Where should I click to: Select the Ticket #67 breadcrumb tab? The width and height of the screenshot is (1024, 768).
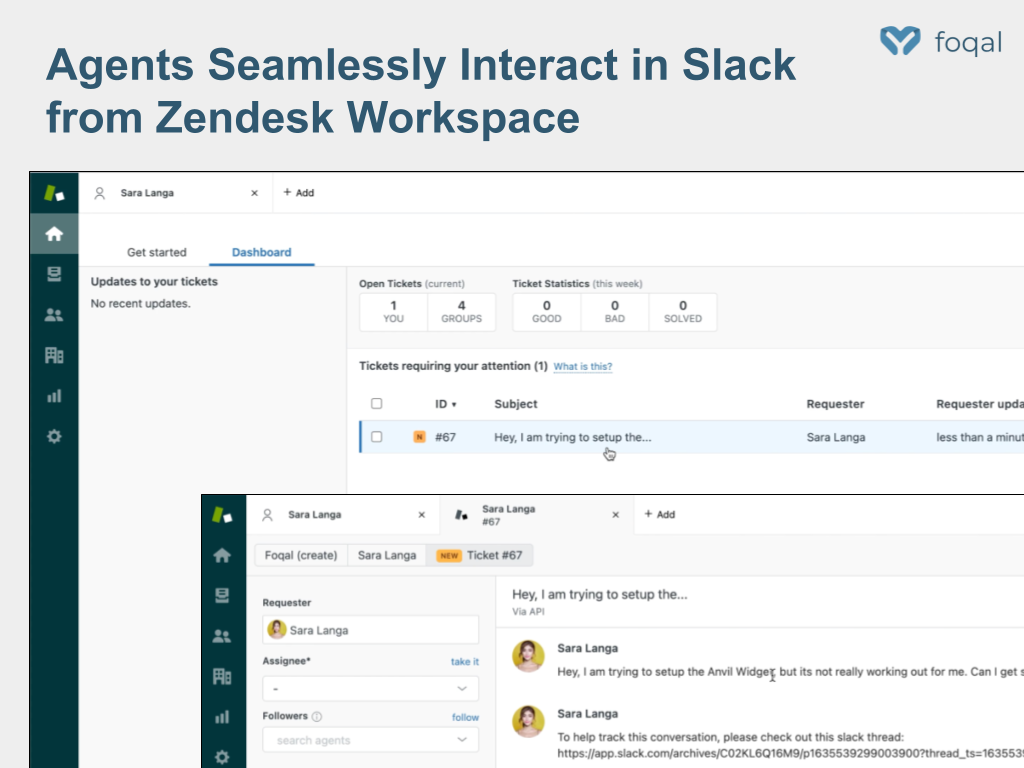tap(480, 555)
